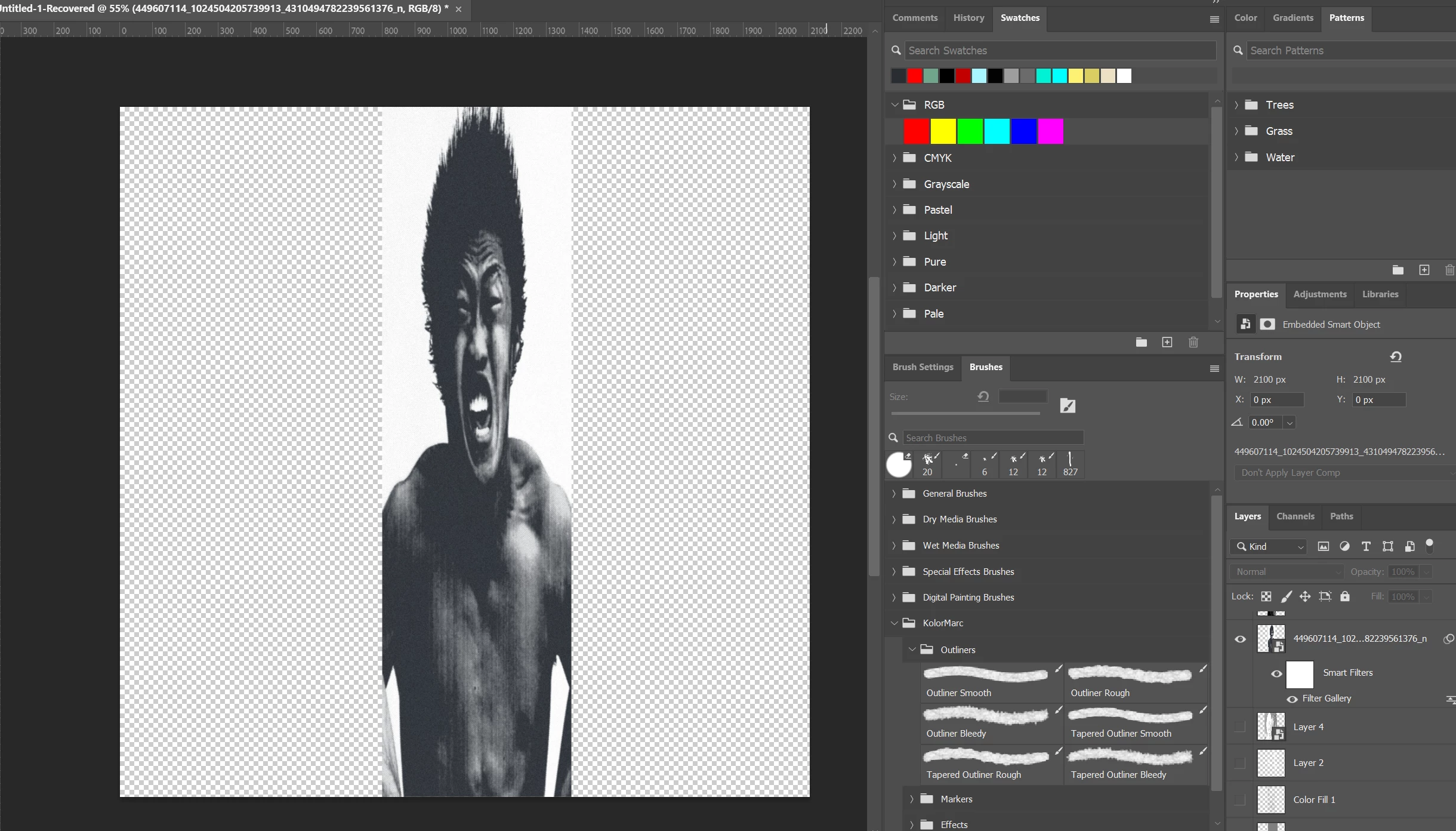Click the lock all padlock icon
This screenshot has width=1456, height=831.
(1344, 596)
